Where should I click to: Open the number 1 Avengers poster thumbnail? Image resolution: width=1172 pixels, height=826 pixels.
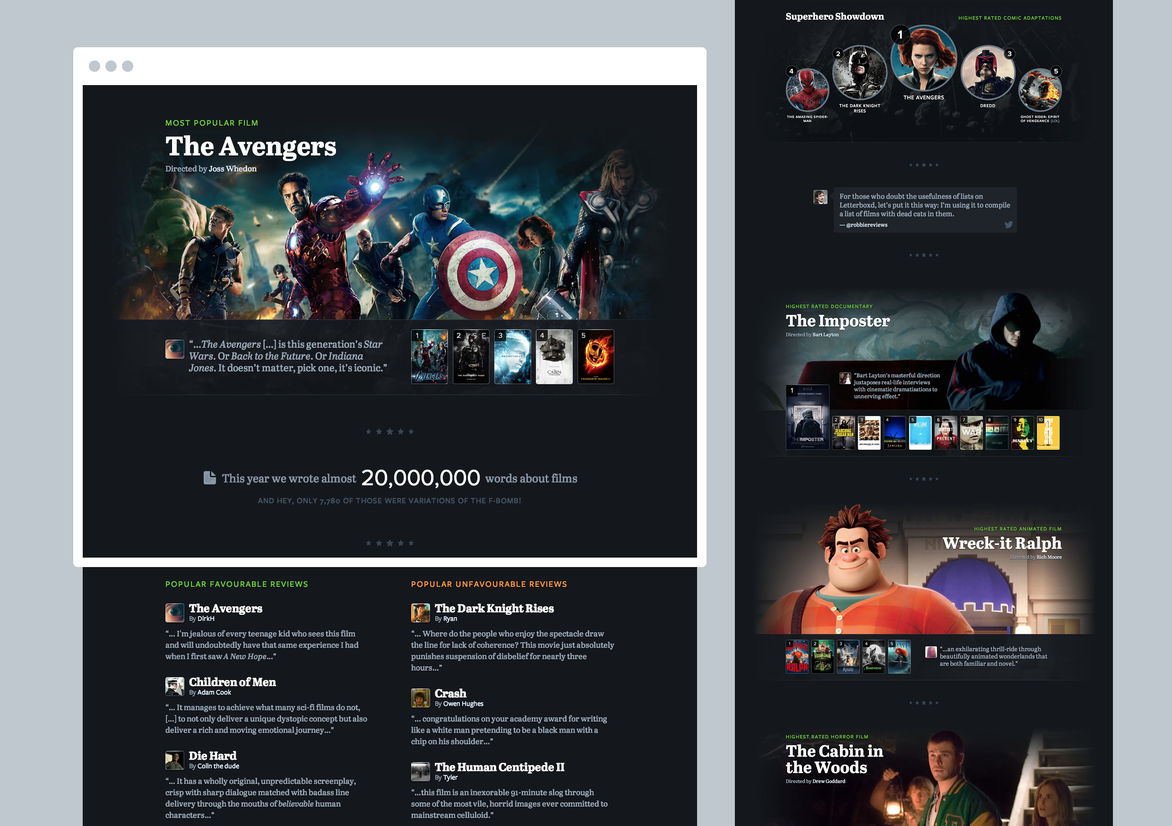430,357
